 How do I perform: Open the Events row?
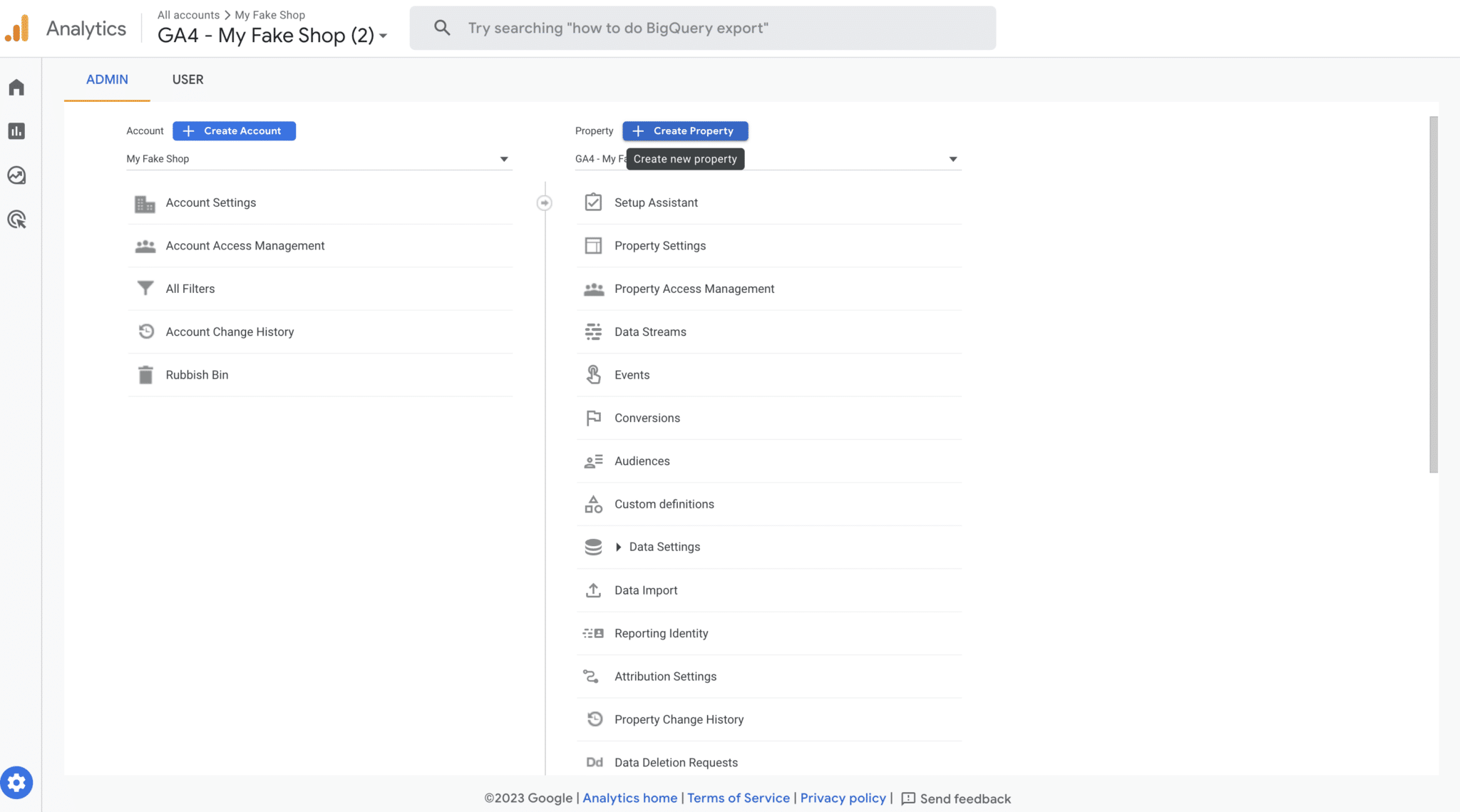tap(769, 375)
